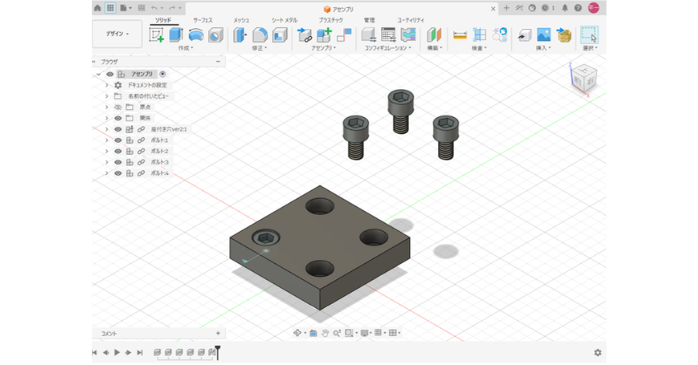Open the Help question mark icon
This screenshot has height=365, width=698.
click(578, 8)
